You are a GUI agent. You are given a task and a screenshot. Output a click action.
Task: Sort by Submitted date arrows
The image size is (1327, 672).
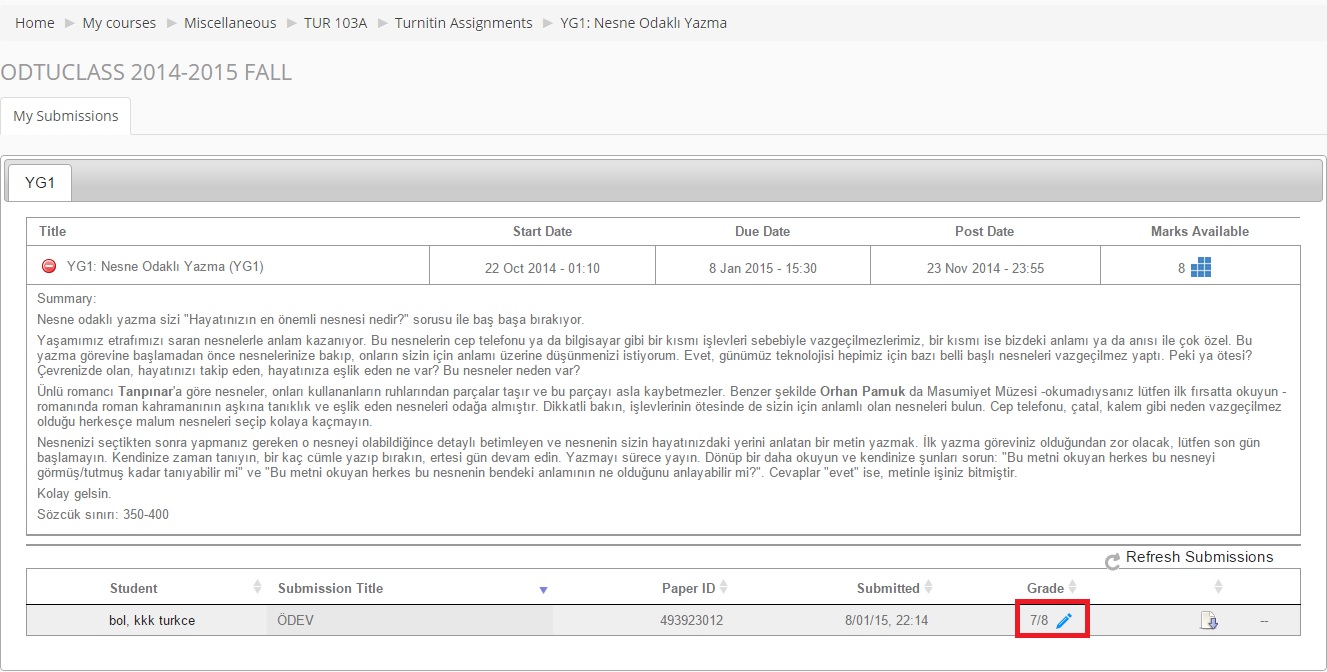click(929, 587)
